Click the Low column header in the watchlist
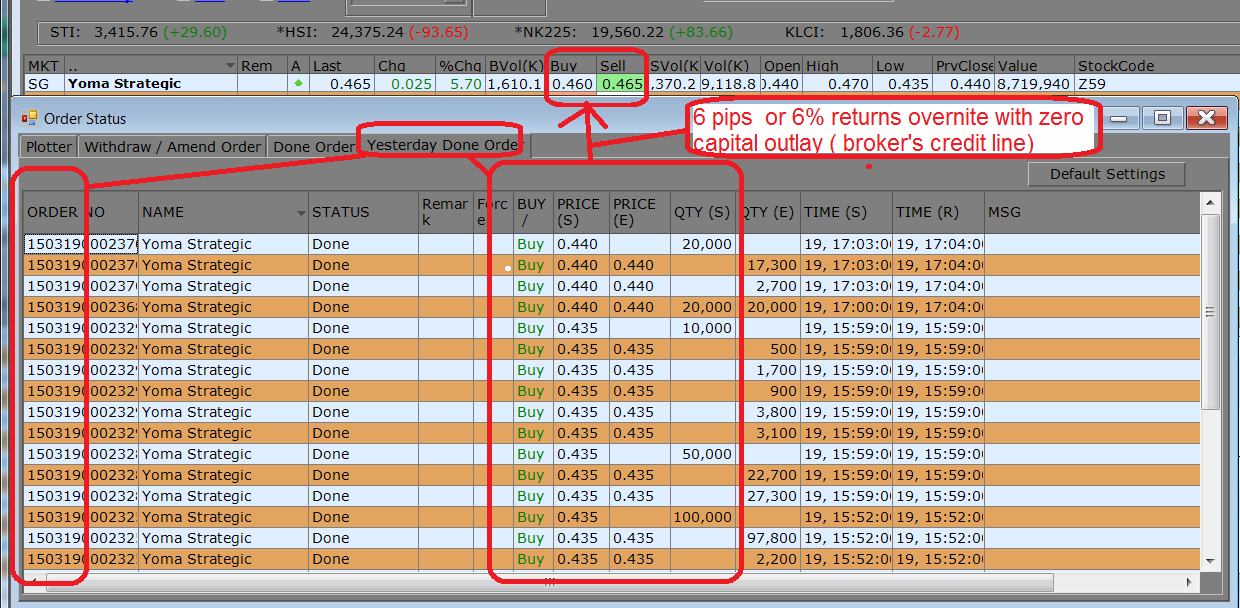Screen dimensions: 1240x608 904,66
